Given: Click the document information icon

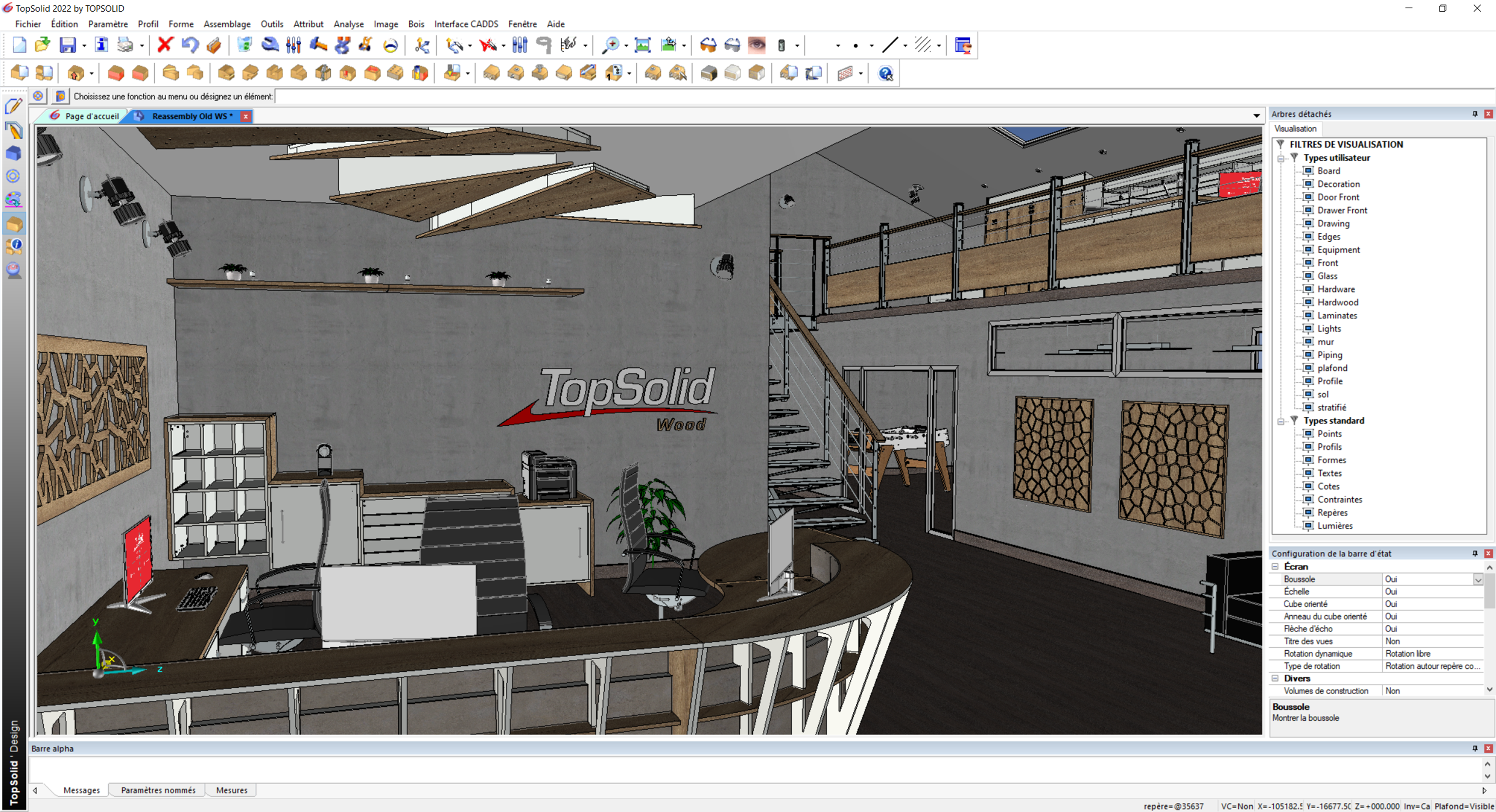Looking at the screenshot, I should [x=101, y=45].
